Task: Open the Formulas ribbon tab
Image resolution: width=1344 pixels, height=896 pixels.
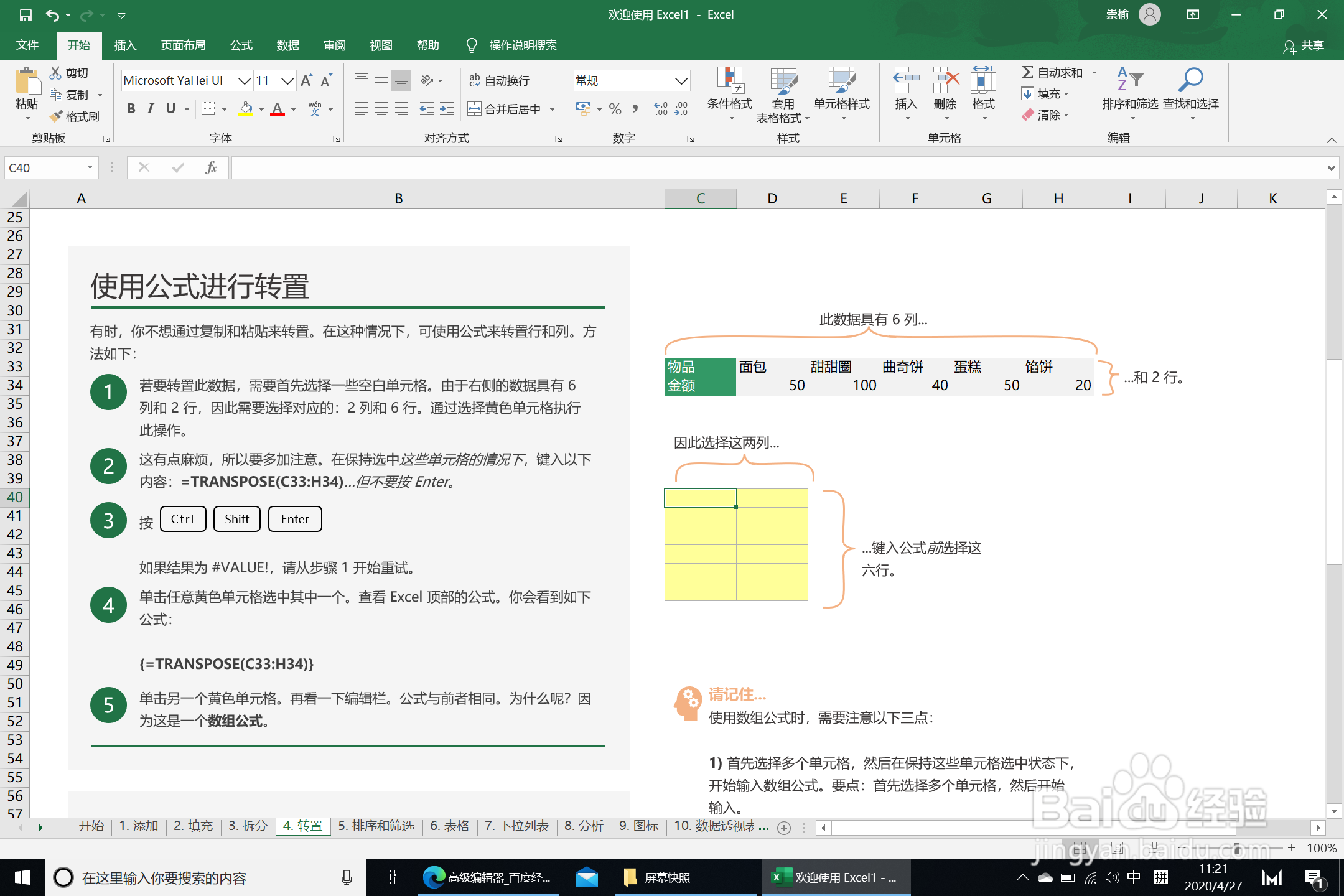Action: [241, 45]
